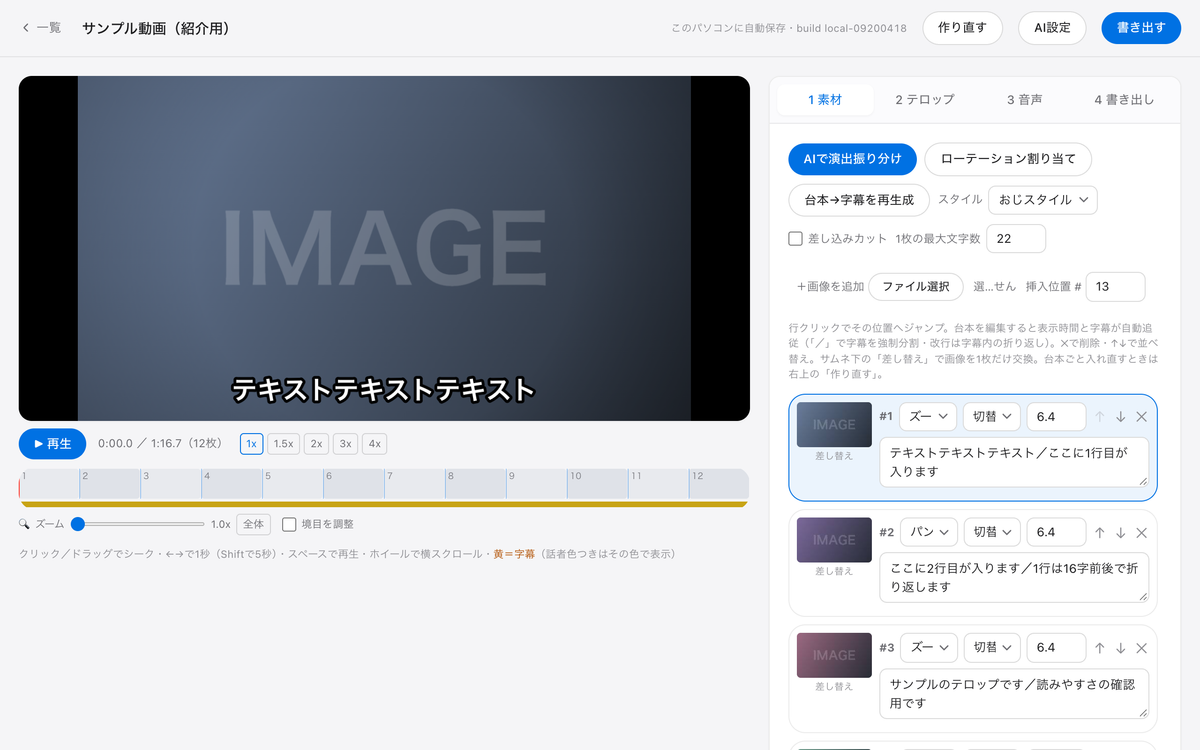Image resolution: width=1200 pixels, height=750 pixels.
Task: Switch to 3 音声 tab
Action: coord(1024,100)
